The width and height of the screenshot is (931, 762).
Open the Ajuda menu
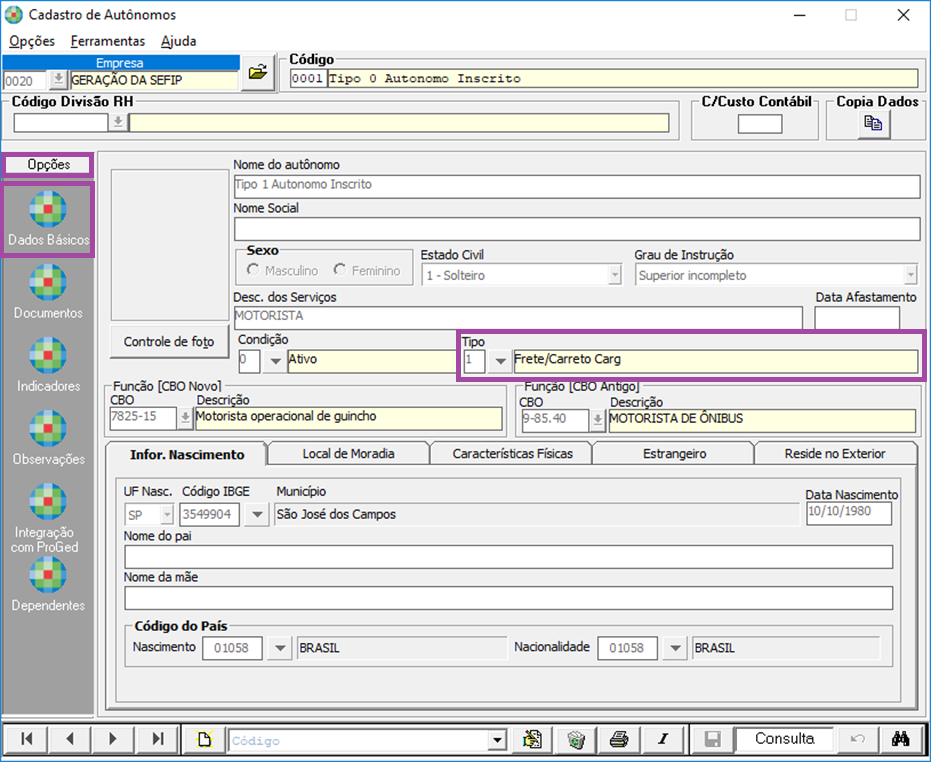pyautogui.click(x=178, y=41)
